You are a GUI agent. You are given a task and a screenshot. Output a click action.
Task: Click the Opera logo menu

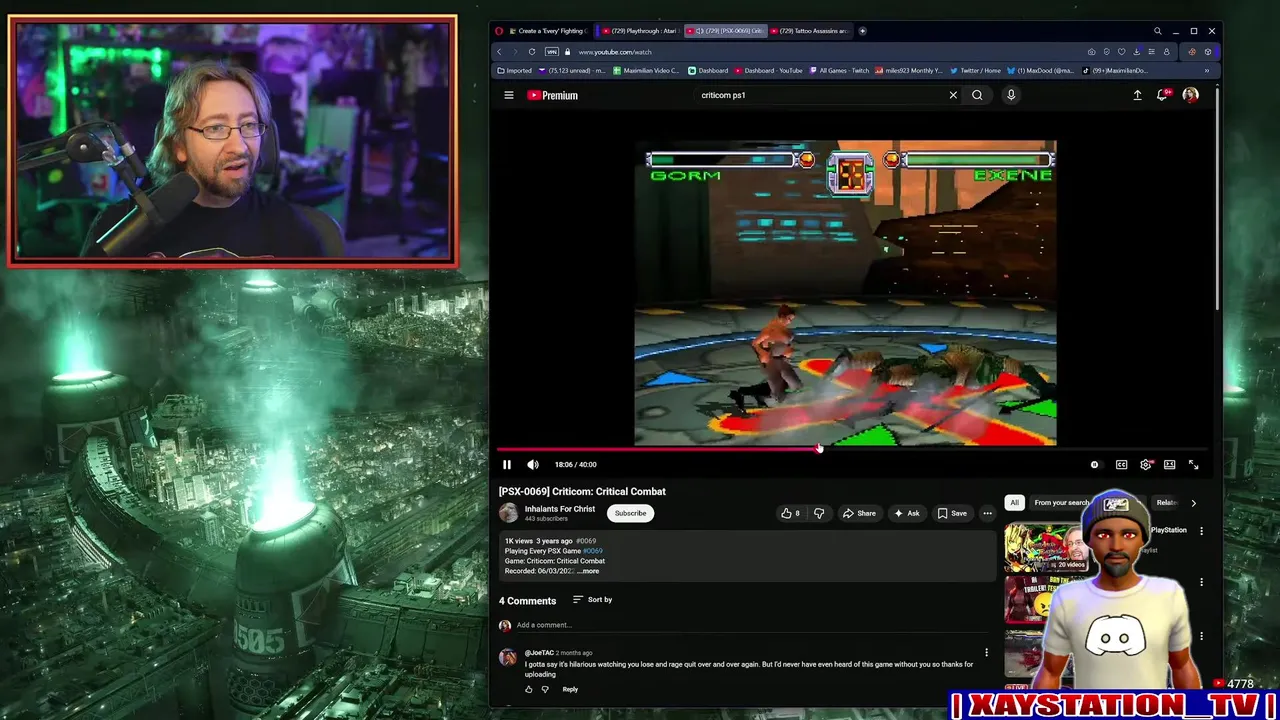499,31
